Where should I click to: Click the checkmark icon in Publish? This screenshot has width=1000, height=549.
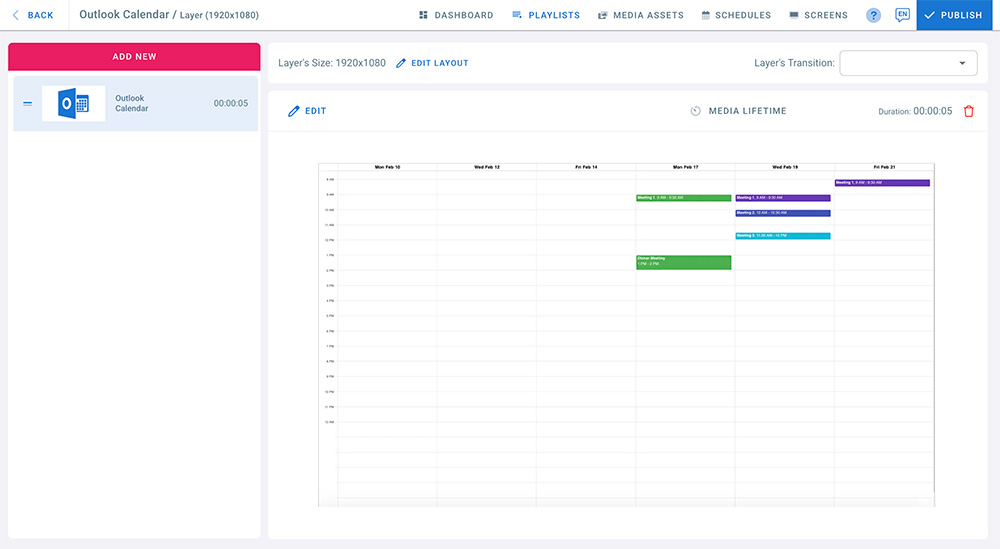tap(929, 15)
